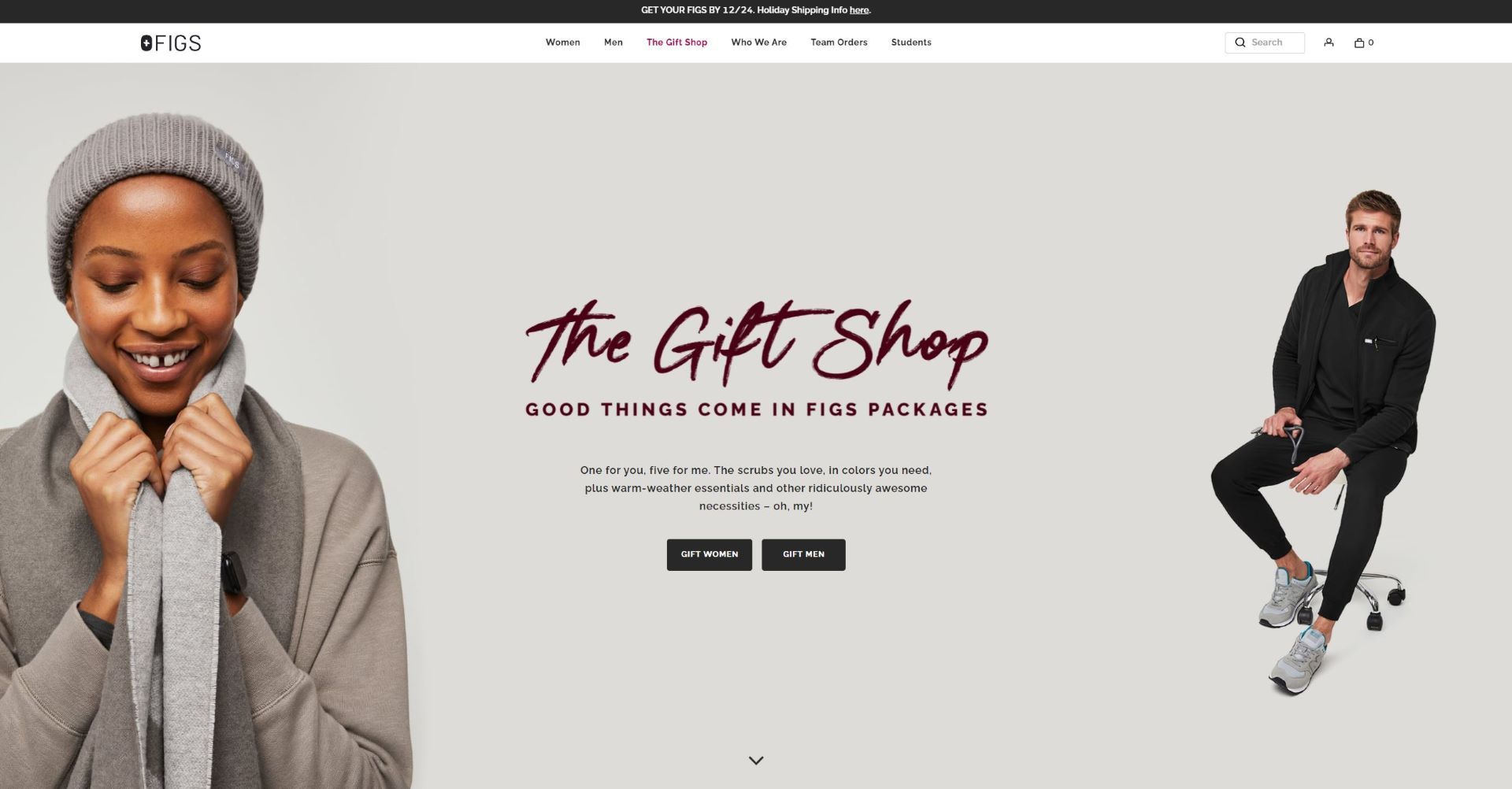1512x789 pixels.
Task: Click the GIFT MEN button
Action: pyautogui.click(x=803, y=554)
